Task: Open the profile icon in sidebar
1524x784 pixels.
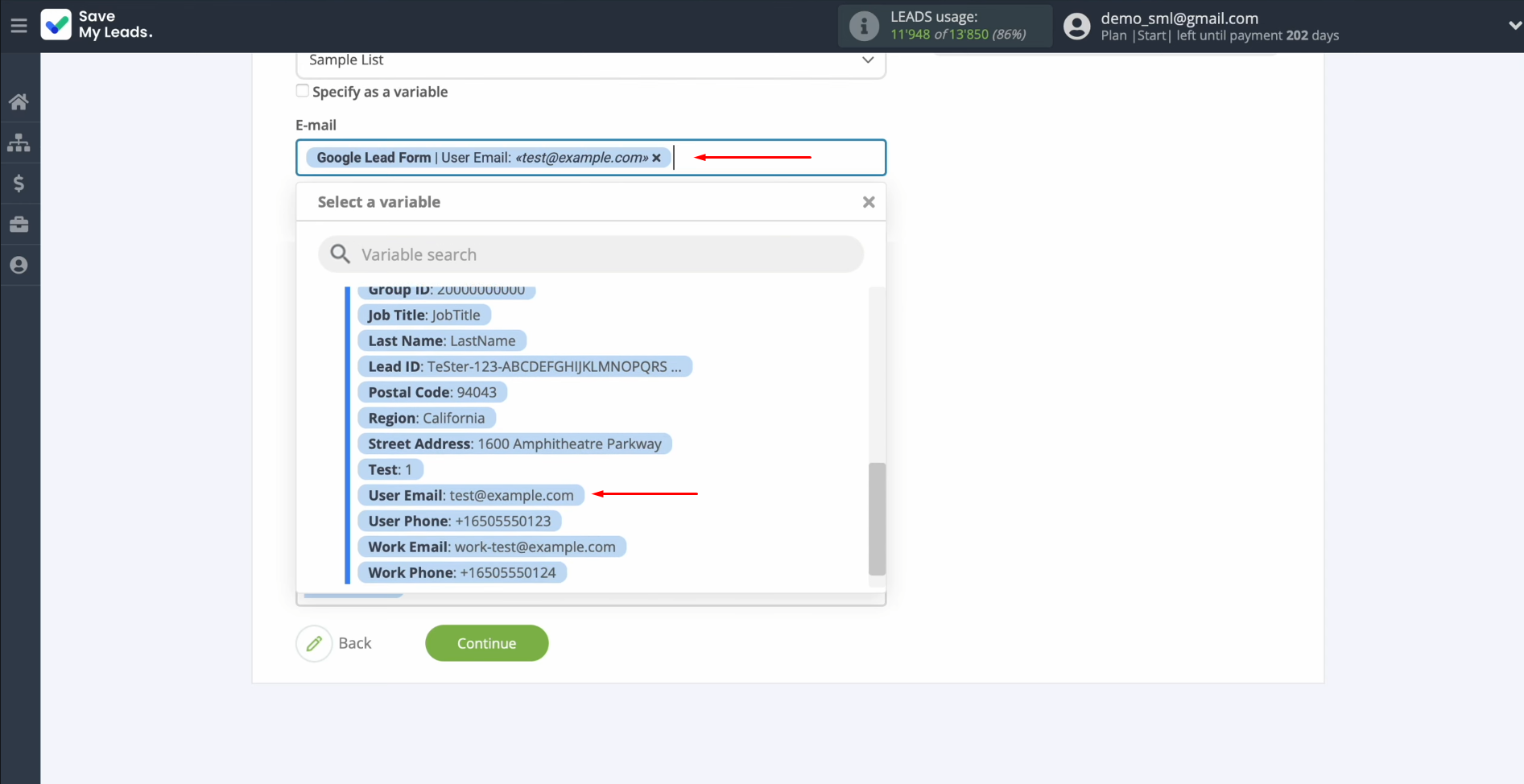Action: (x=19, y=265)
